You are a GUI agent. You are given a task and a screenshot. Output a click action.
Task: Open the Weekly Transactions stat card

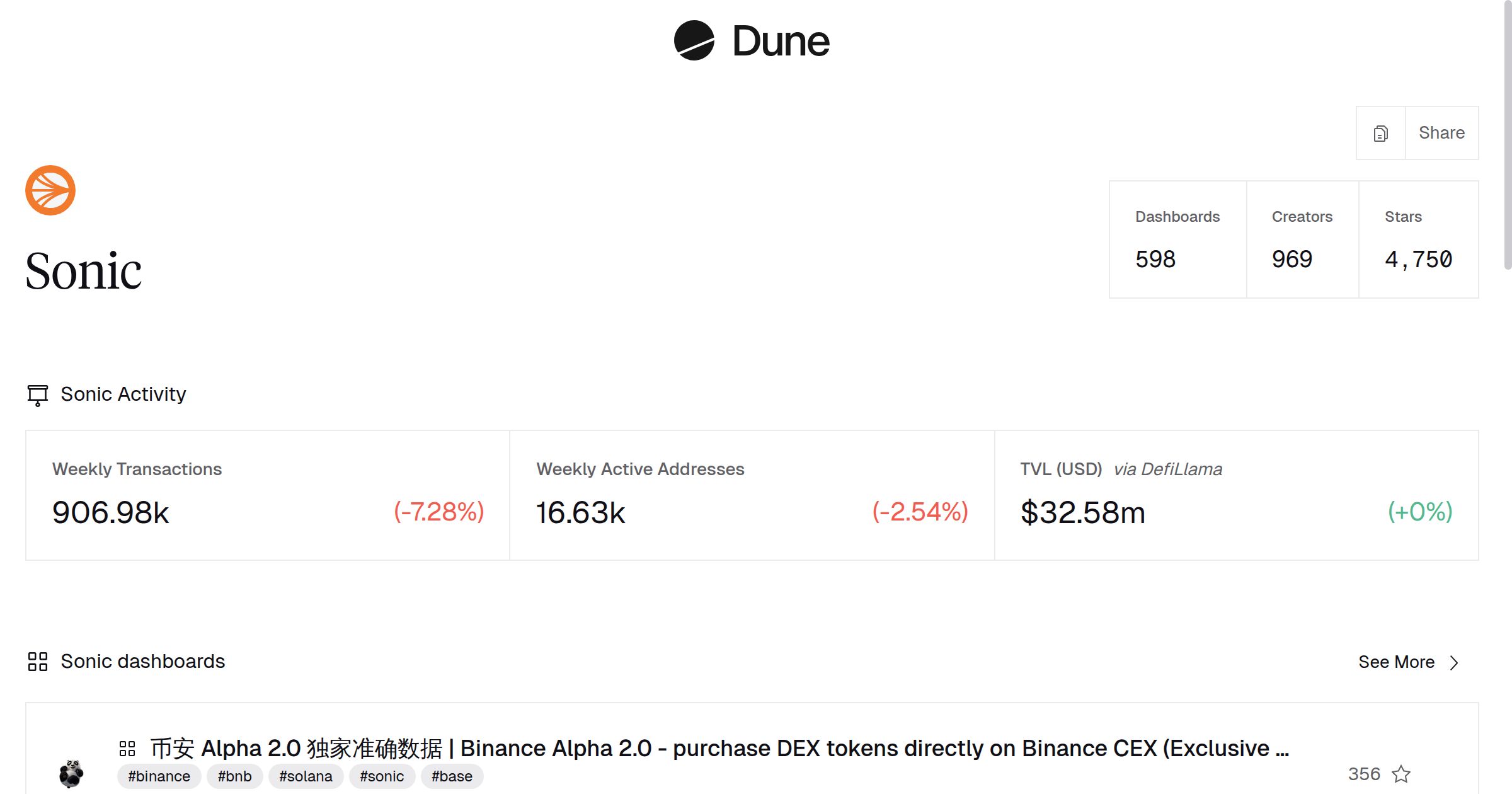coord(268,495)
